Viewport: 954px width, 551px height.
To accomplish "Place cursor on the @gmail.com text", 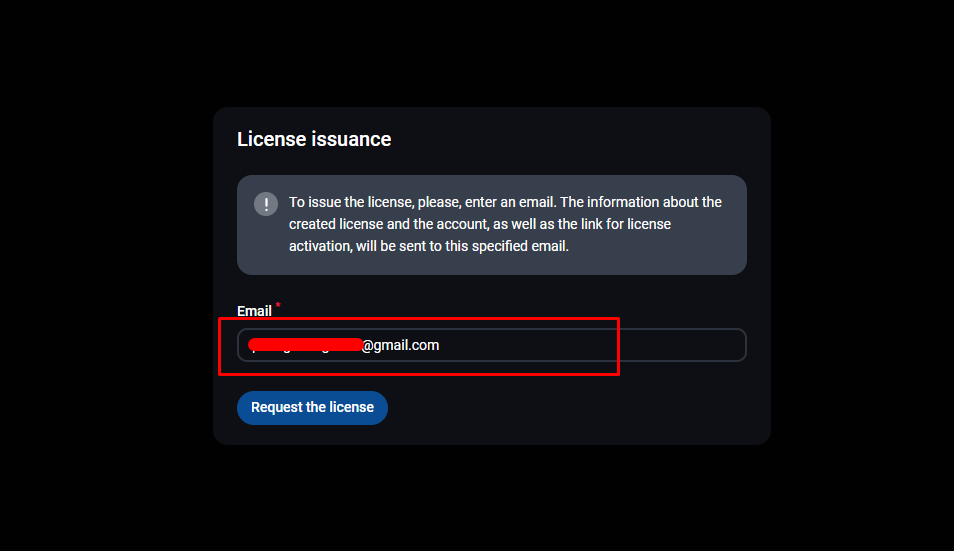I will click(400, 345).
